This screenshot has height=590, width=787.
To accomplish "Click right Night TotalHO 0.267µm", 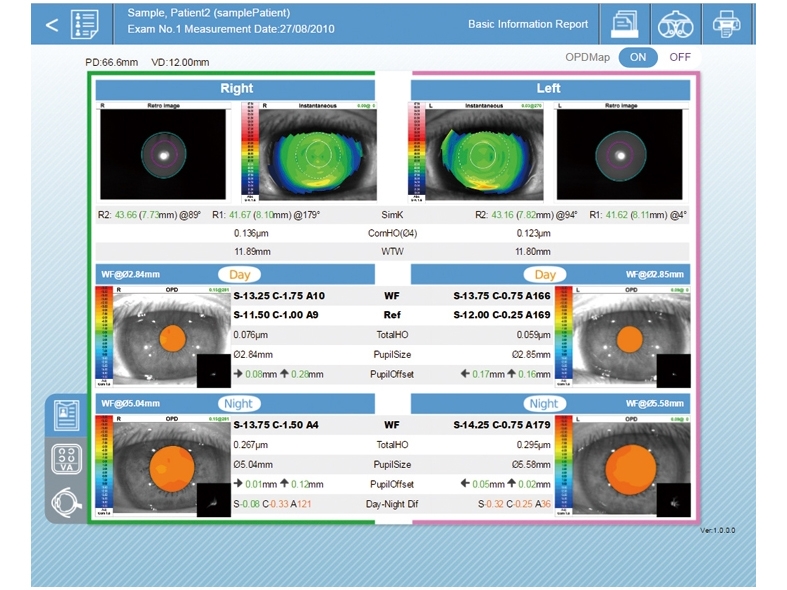I will [250, 445].
